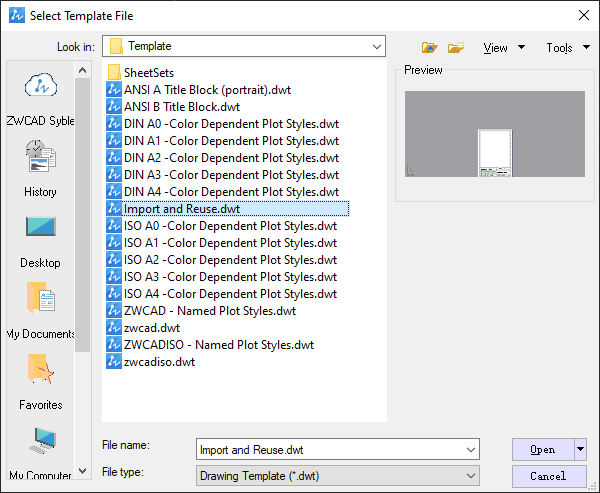Image resolution: width=600 pixels, height=493 pixels.
Task: Click the Cancel button
Action: [x=549, y=476]
